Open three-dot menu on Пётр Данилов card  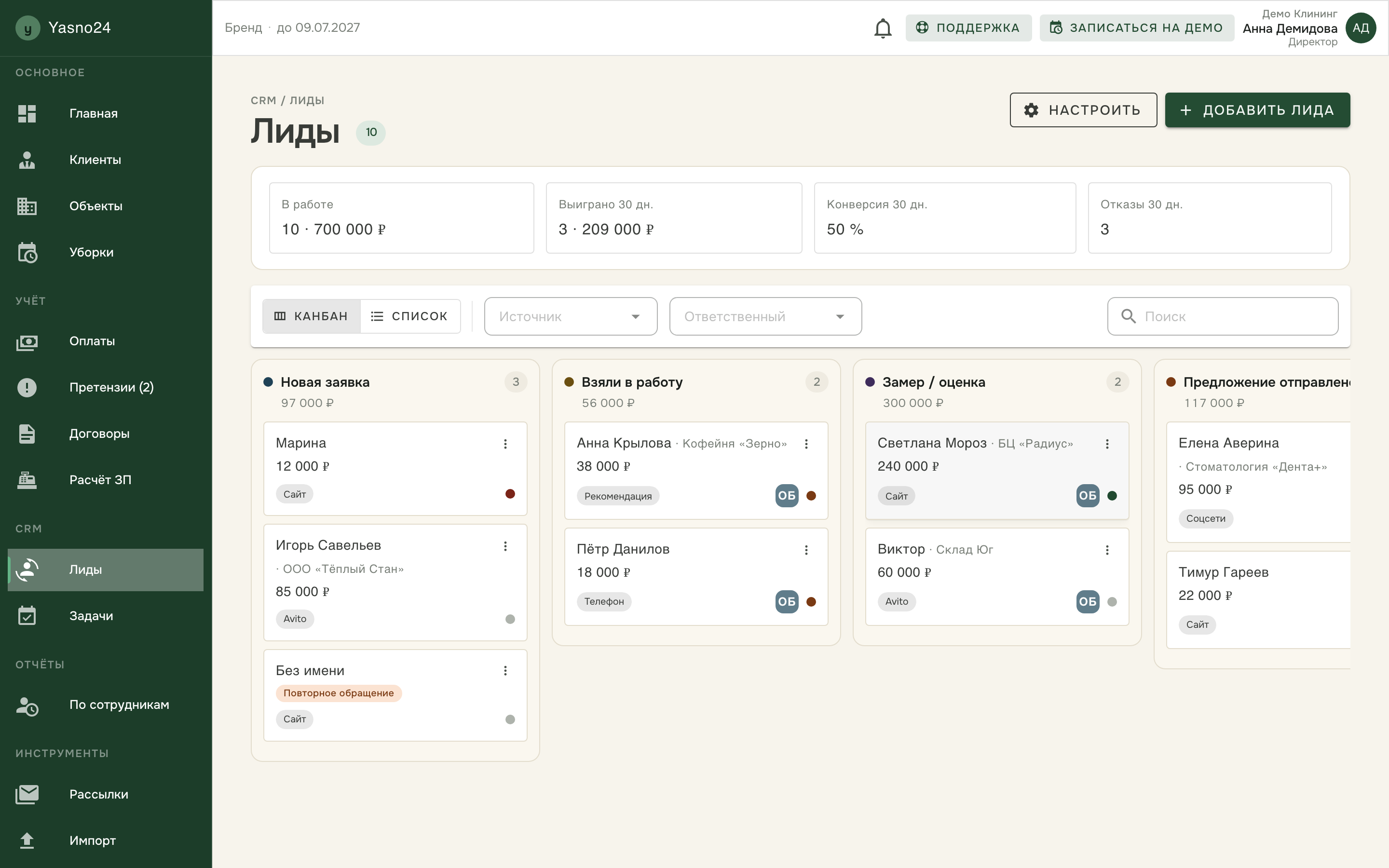pos(806,550)
